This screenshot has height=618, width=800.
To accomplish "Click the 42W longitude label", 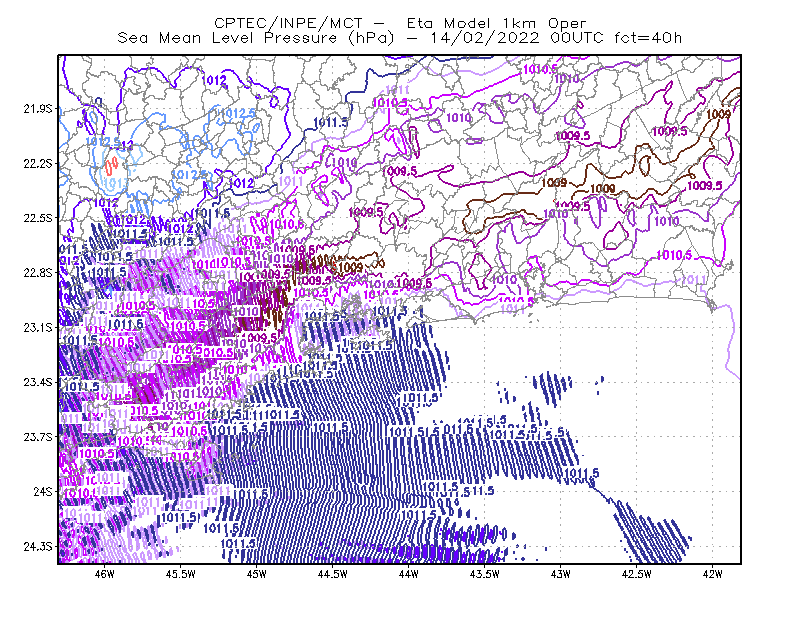I will click(712, 574).
